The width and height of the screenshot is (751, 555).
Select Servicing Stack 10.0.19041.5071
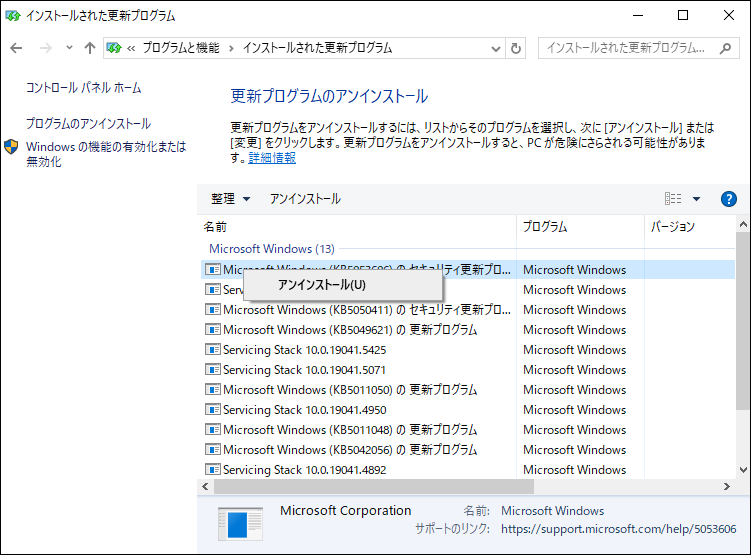pos(467,370)
